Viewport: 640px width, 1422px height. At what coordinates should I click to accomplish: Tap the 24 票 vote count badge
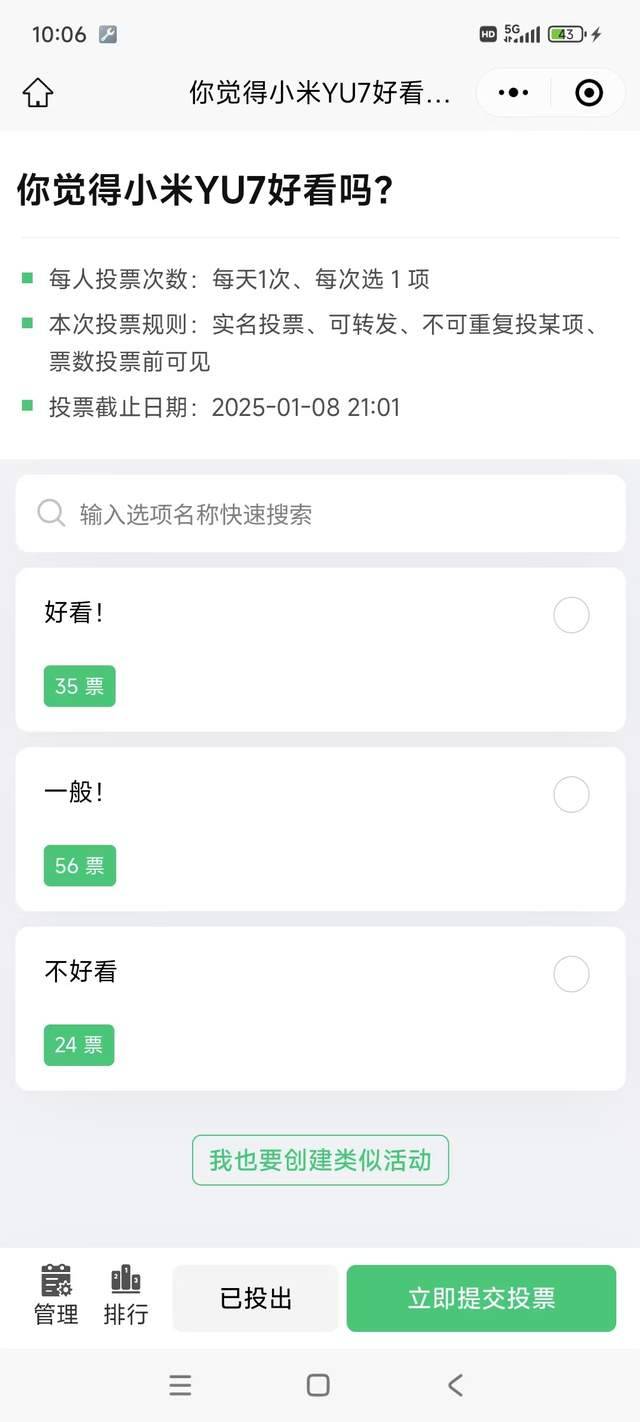[x=79, y=1045]
